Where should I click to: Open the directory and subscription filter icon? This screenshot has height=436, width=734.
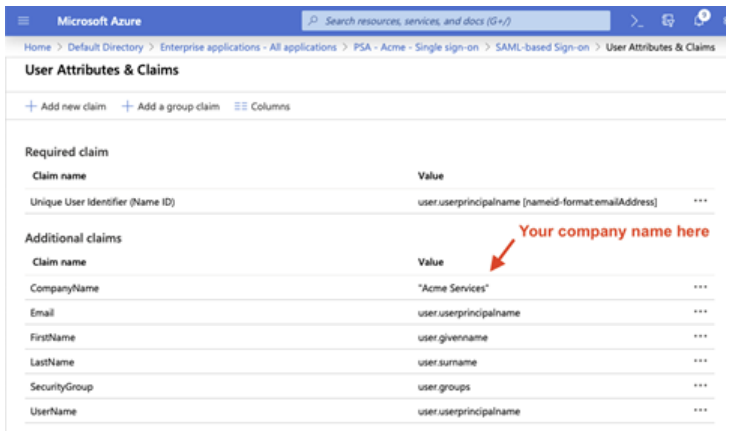point(668,21)
